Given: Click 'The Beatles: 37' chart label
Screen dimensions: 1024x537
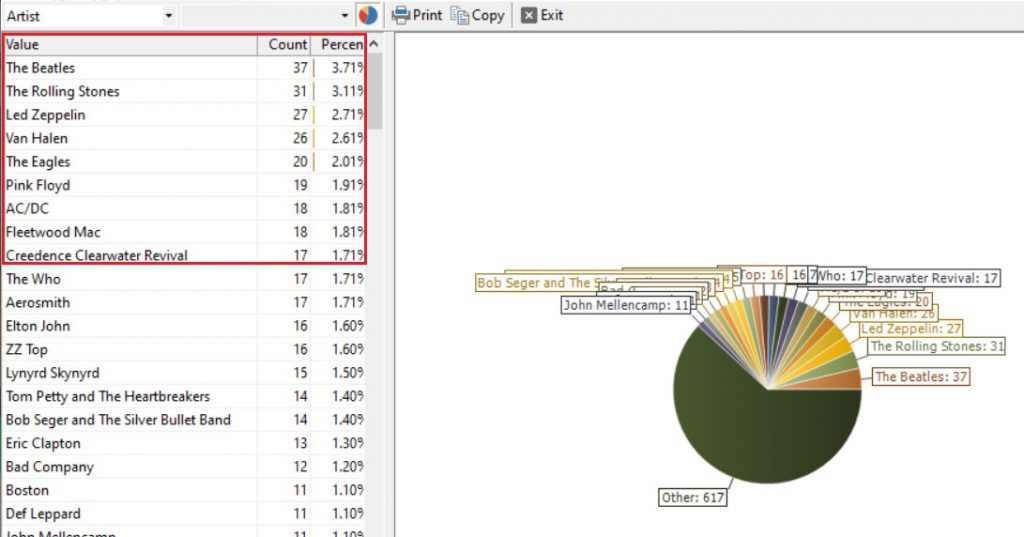Looking at the screenshot, I should (x=921, y=377).
